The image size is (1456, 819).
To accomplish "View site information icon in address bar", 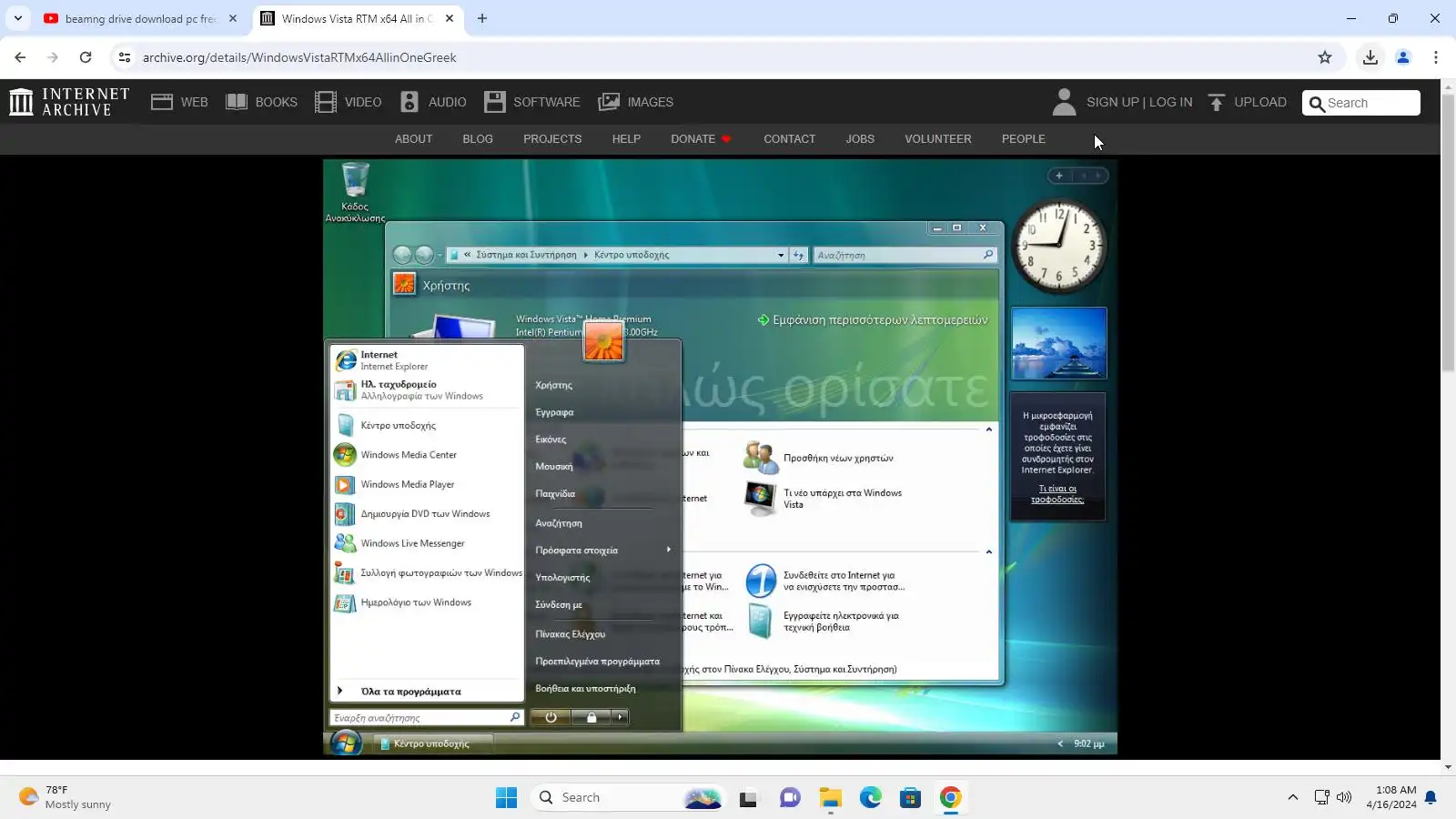I will 125,57.
